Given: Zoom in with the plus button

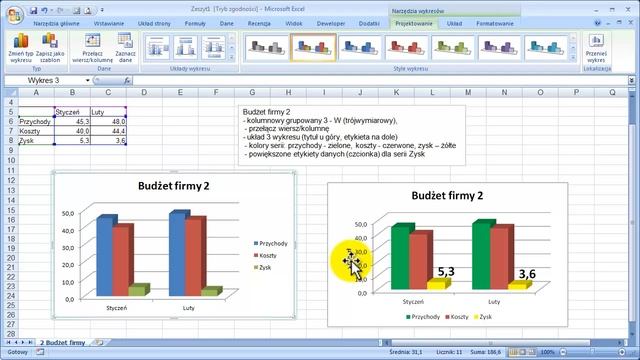Looking at the screenshot, I should click(622, 352).
